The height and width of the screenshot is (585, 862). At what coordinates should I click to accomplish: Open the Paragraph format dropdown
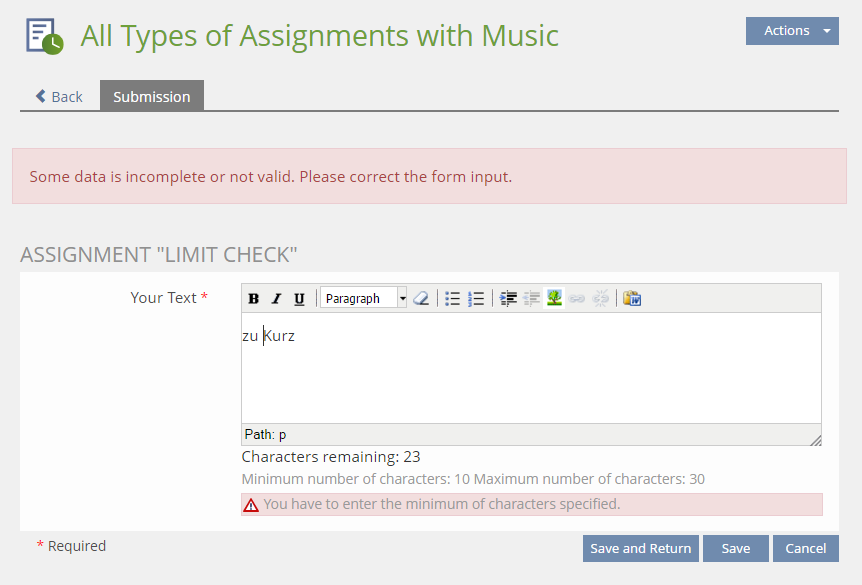click(364, 298)
